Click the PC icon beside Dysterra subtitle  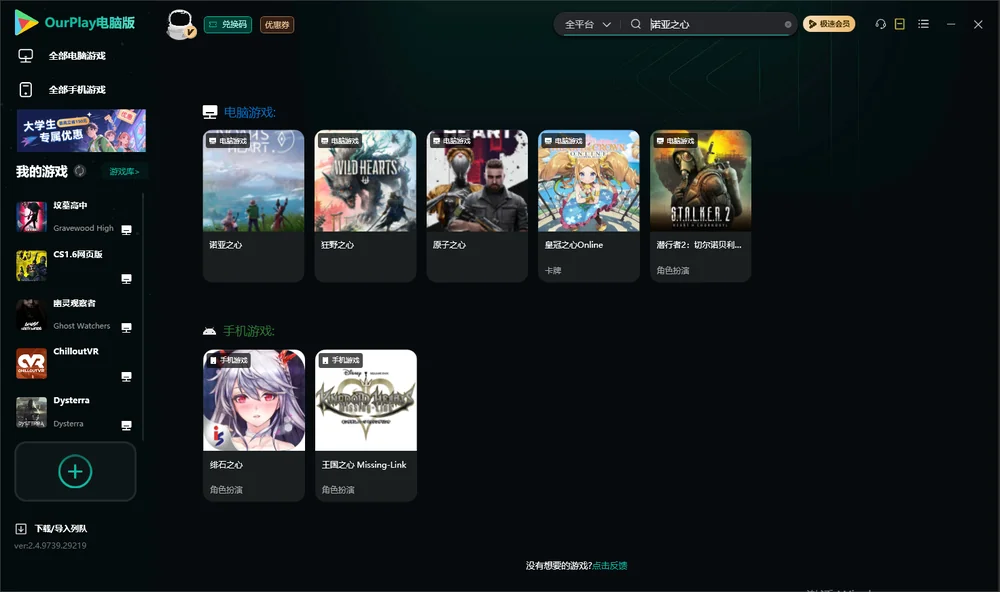(126, 426)
